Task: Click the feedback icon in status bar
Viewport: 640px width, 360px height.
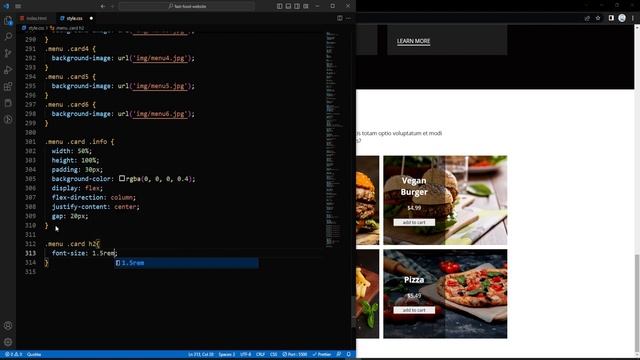Action: click(339, 354)
